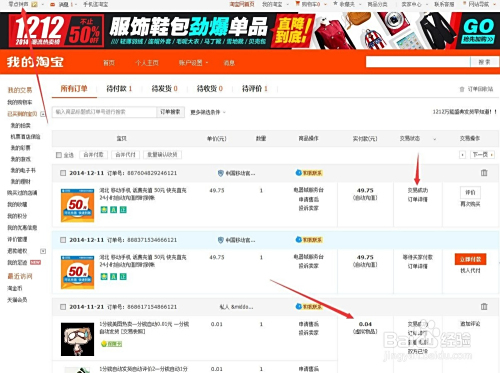The image size is (500, 373).
Task: Click the third green service badge on the first 50元 order
Action: pyautogui.click(x=123, y=210)
